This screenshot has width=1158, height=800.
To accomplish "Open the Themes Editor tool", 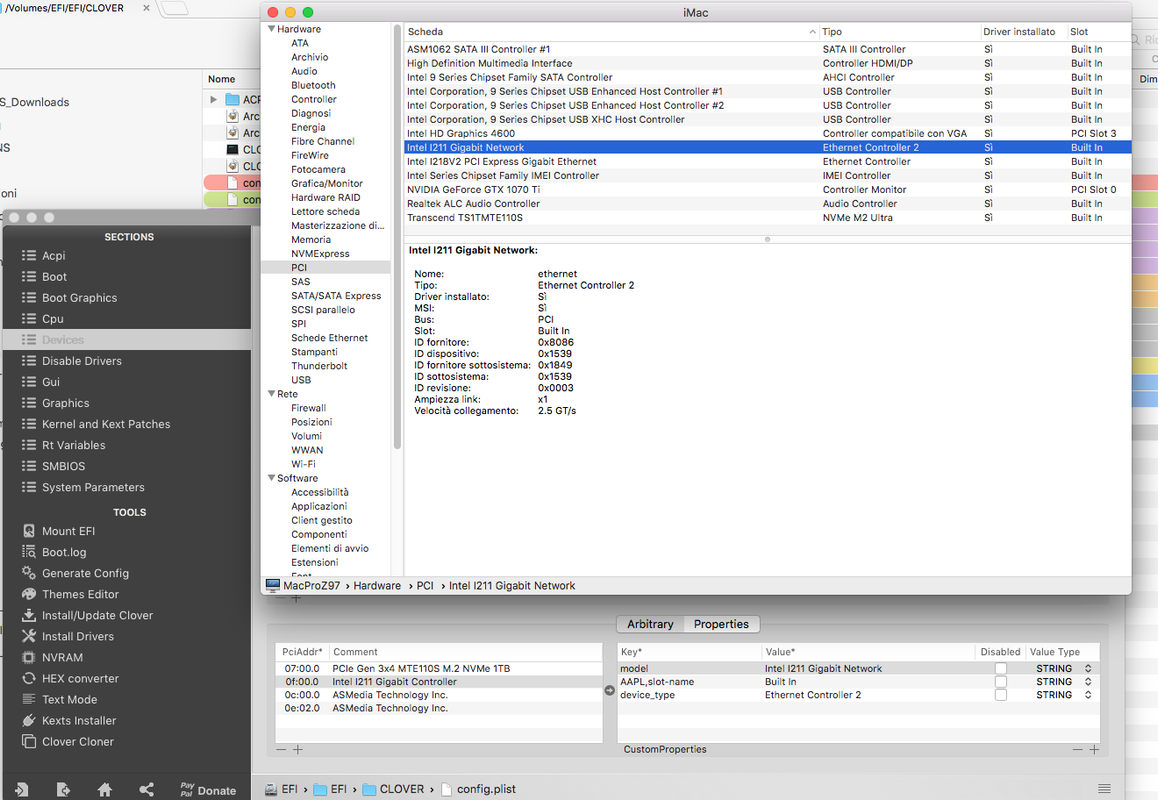I will coord(80,595).
